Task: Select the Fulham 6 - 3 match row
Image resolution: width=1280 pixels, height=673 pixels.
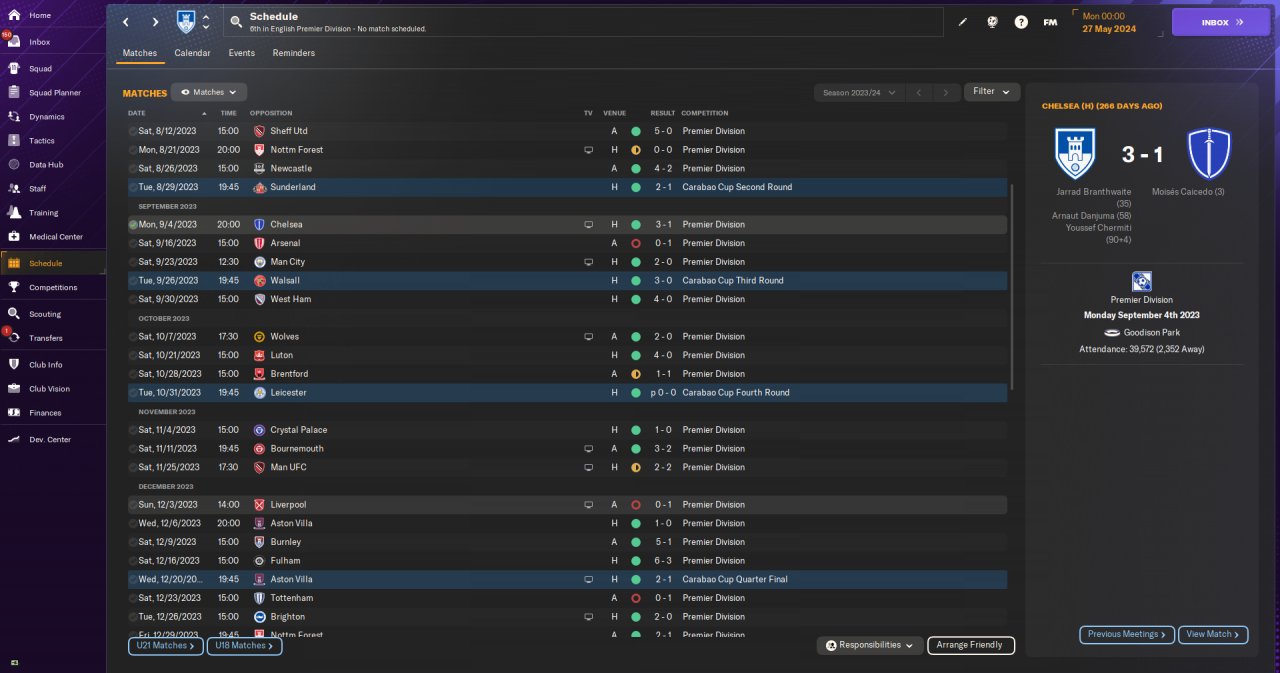Action: point(565,561)
